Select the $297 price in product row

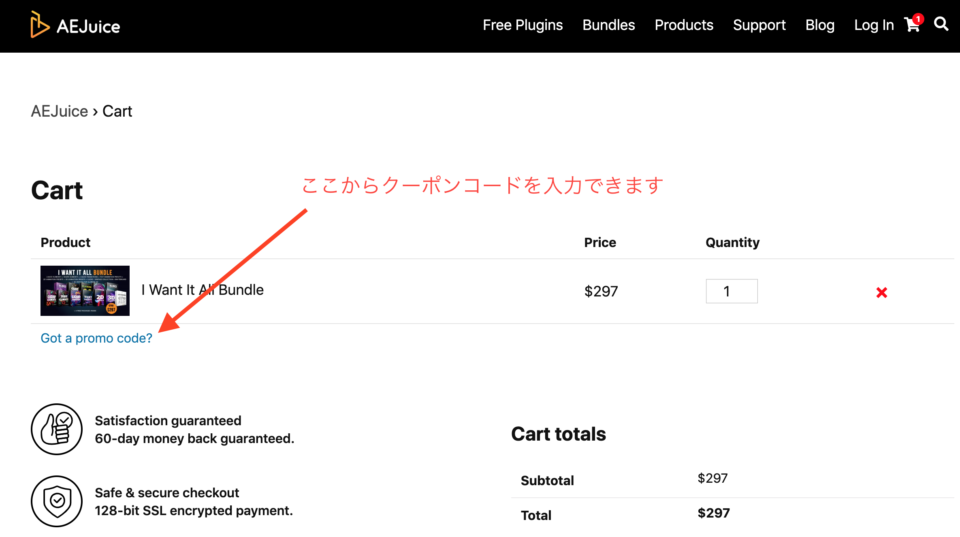(x=601, y=291)
